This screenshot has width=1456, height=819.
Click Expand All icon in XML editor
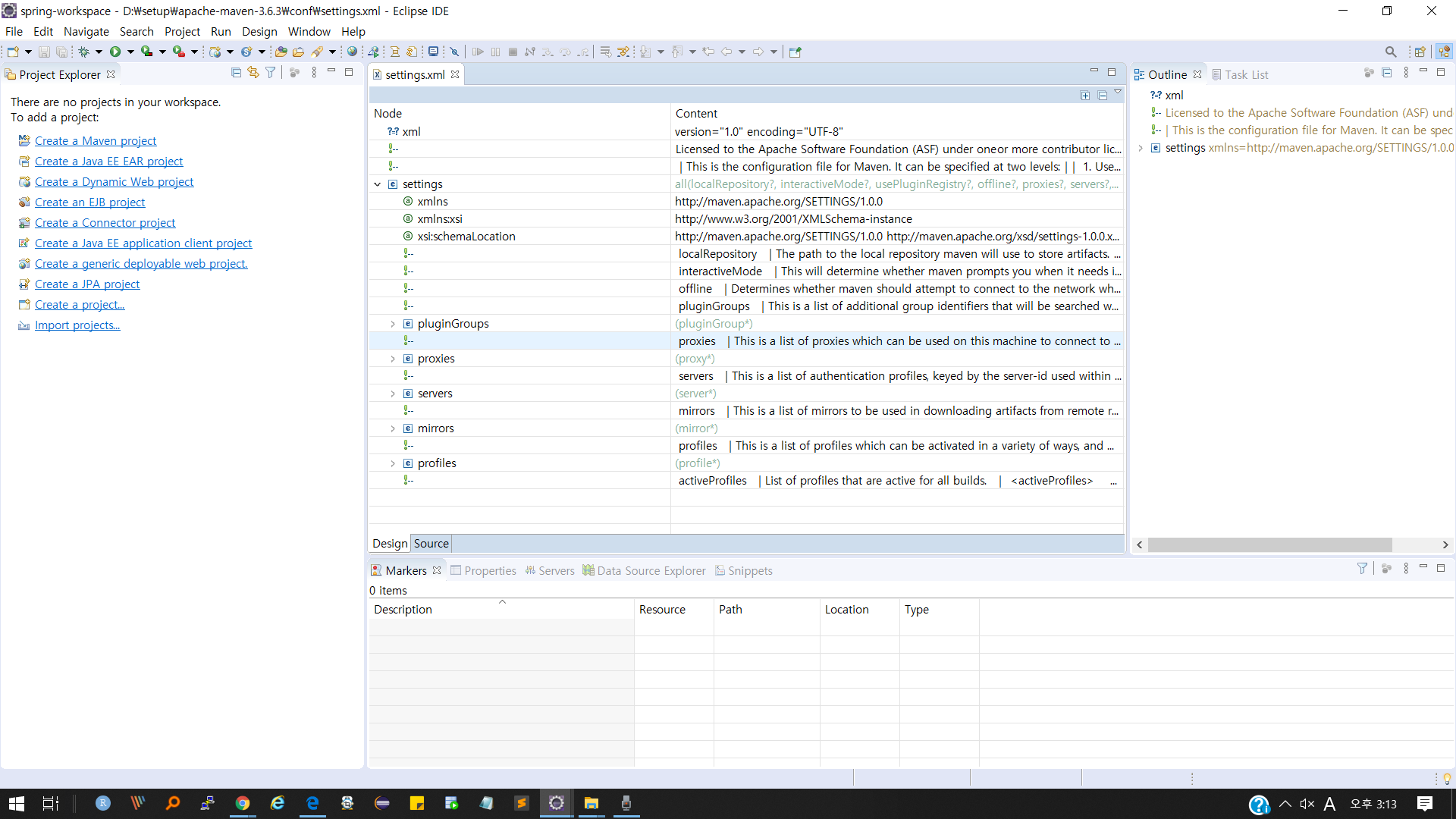tap(1085, 96)
